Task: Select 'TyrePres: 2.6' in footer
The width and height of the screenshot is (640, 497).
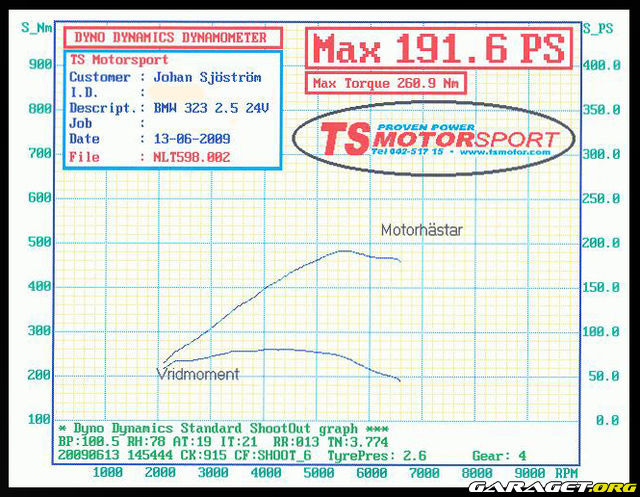Action: click(377, 455)
